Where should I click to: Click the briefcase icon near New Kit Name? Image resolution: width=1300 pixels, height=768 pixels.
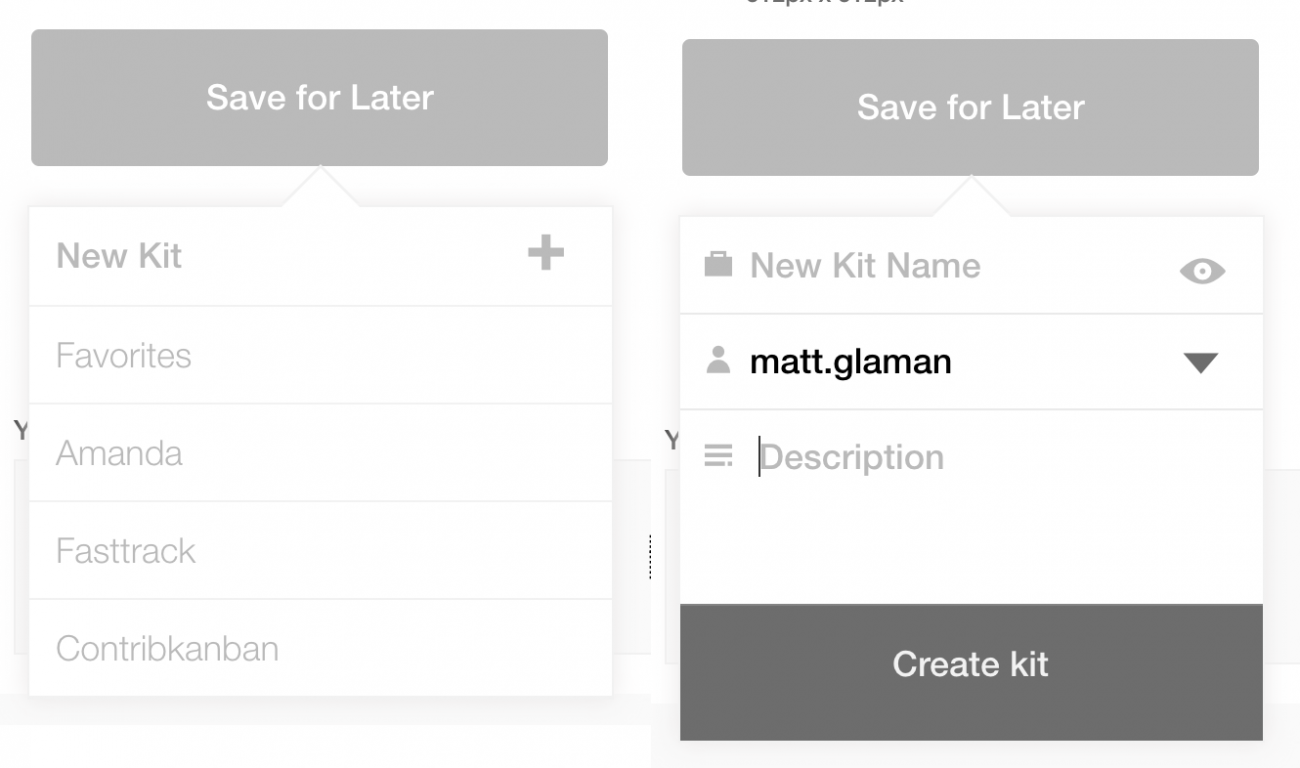718,265
